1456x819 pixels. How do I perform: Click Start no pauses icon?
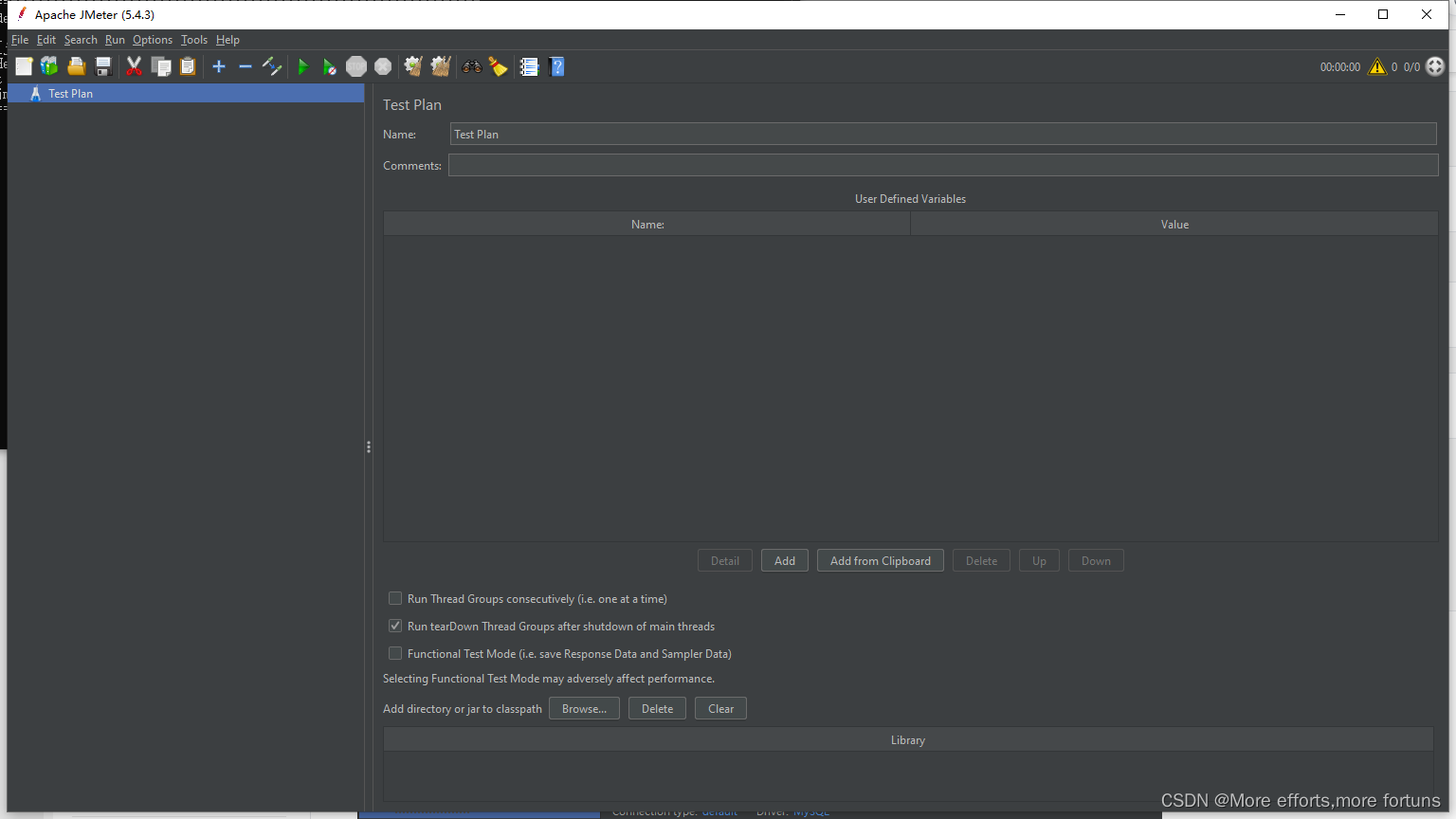[x=329, y=66]
